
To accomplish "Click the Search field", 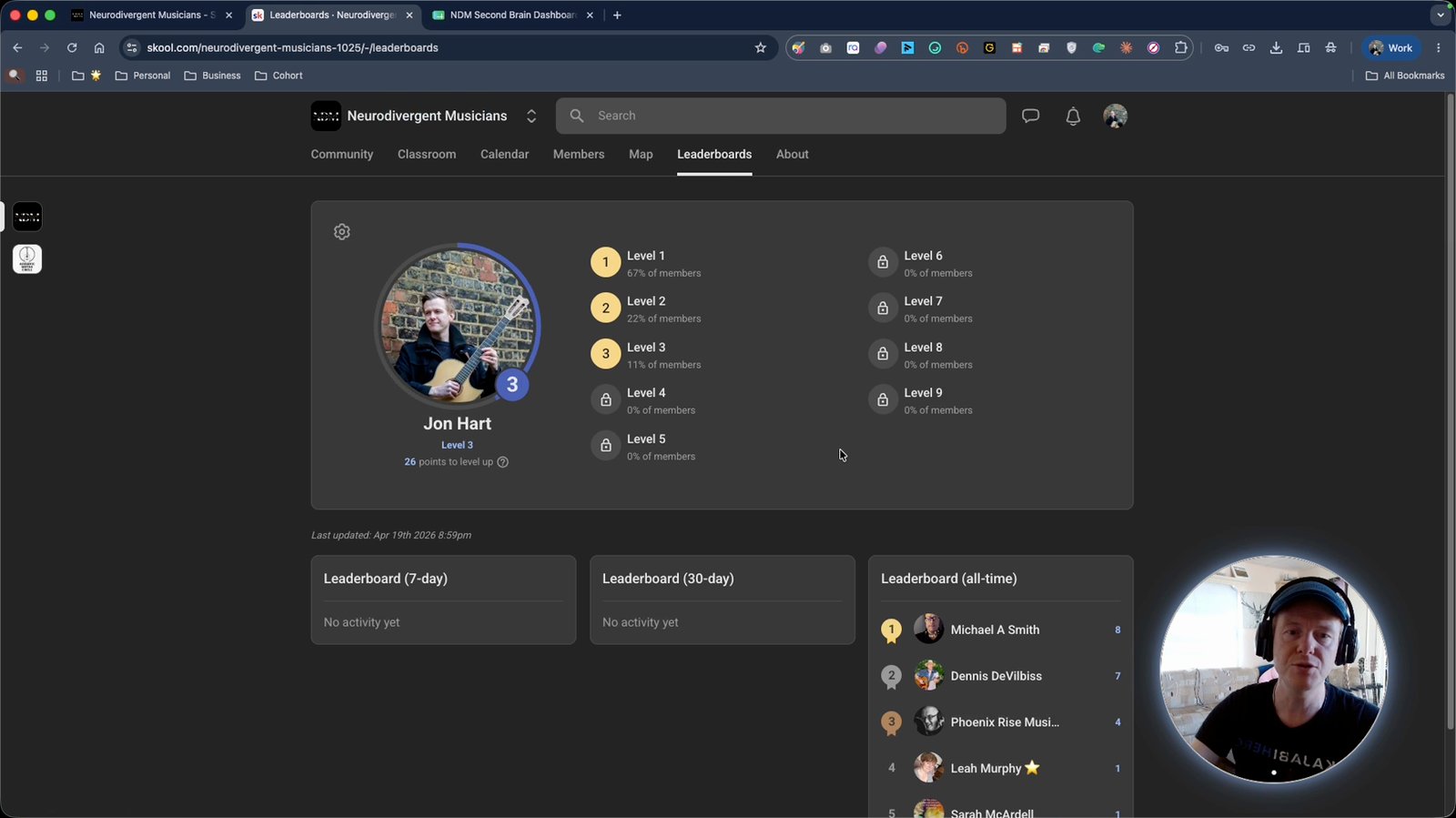I will (781, 116).
